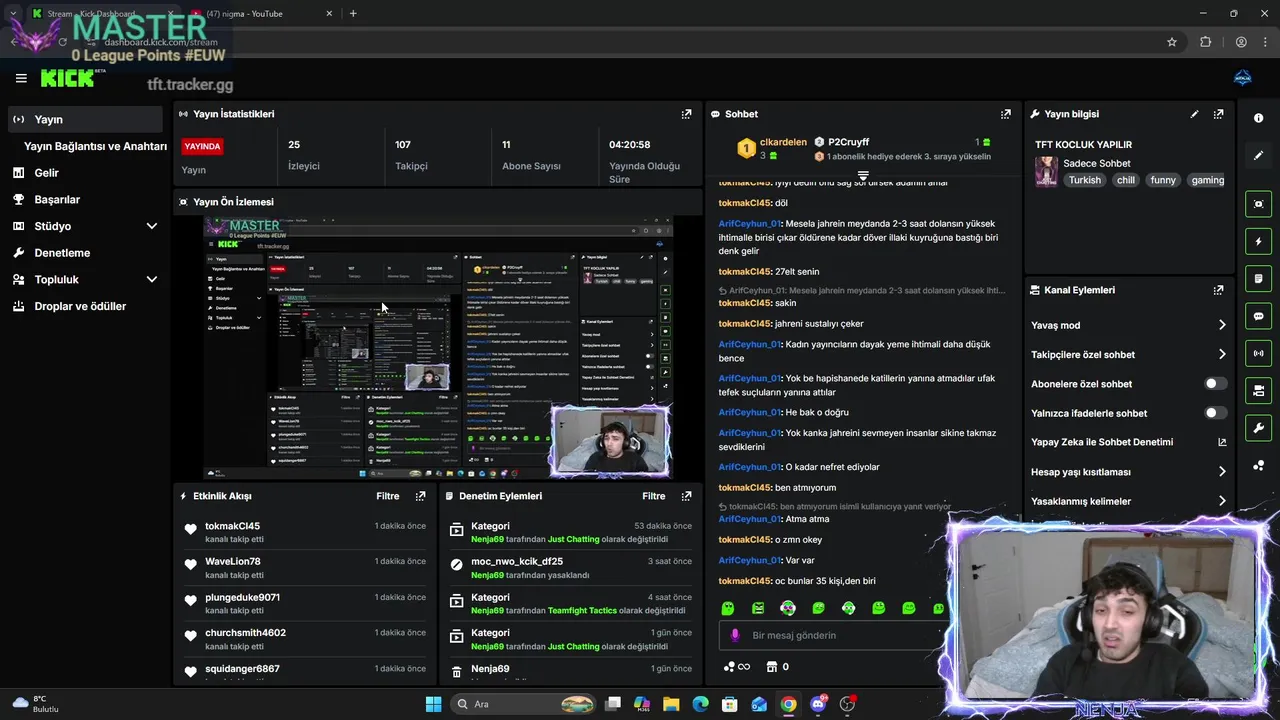Screen dimensions: 1280x720
Task: Toggle the lightning activity feed widget icon
Action: pos(1258,241)
